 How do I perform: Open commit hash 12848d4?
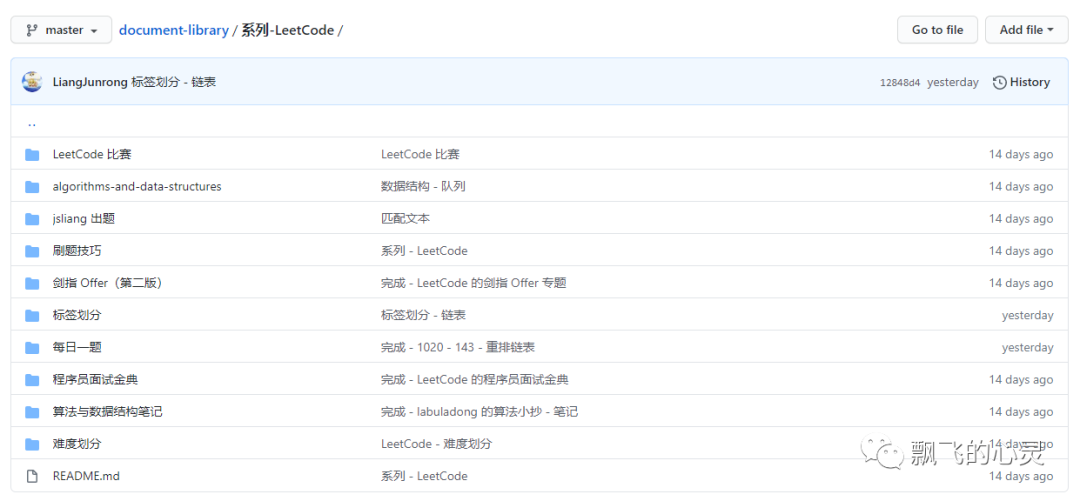(x=900, y=83)
